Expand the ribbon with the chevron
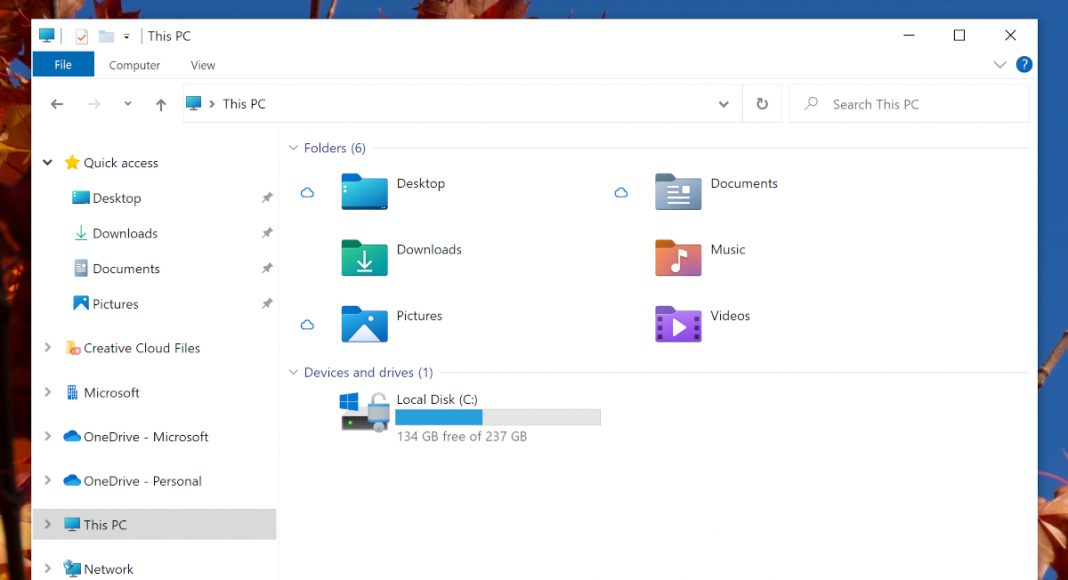The height and width of the screenshot is (580, 1068). [1000, 65]
